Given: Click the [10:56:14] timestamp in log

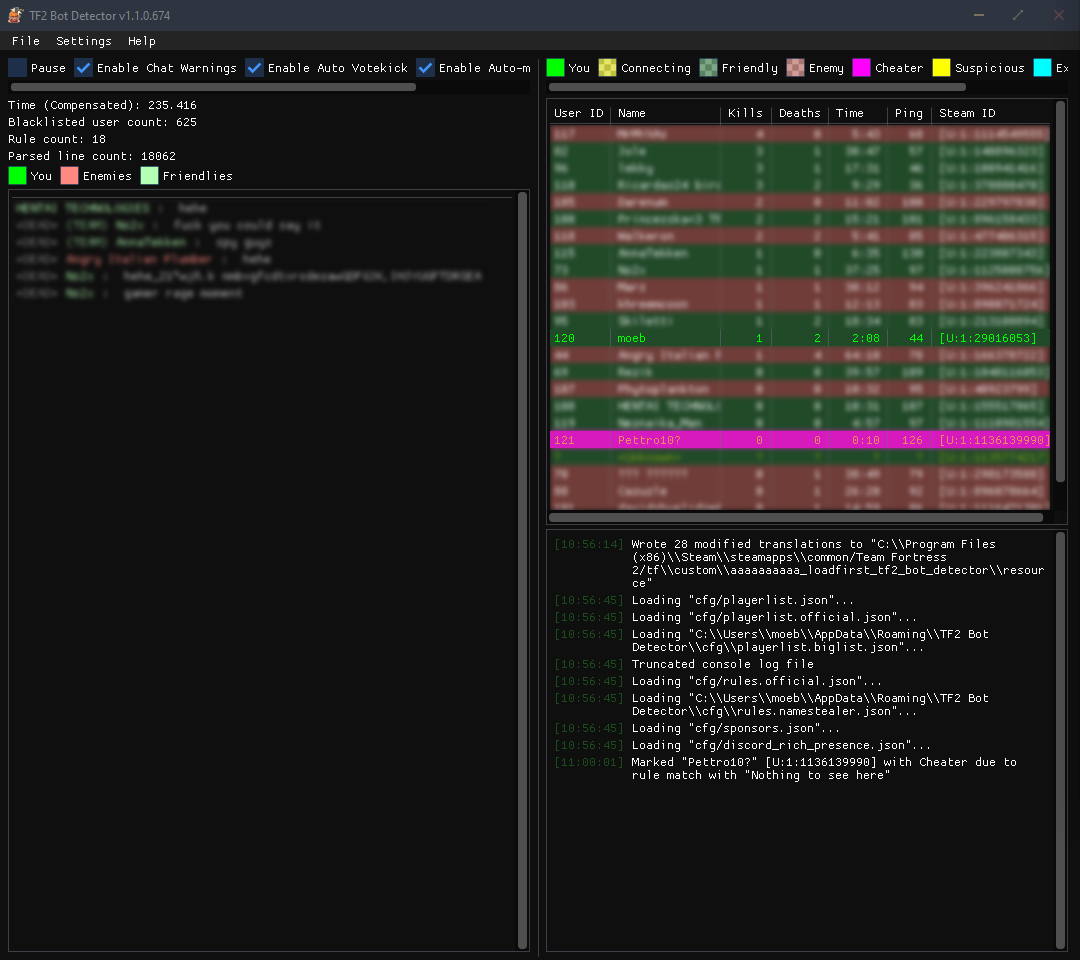Looking at the screenshot, I should tap(588, 544).
